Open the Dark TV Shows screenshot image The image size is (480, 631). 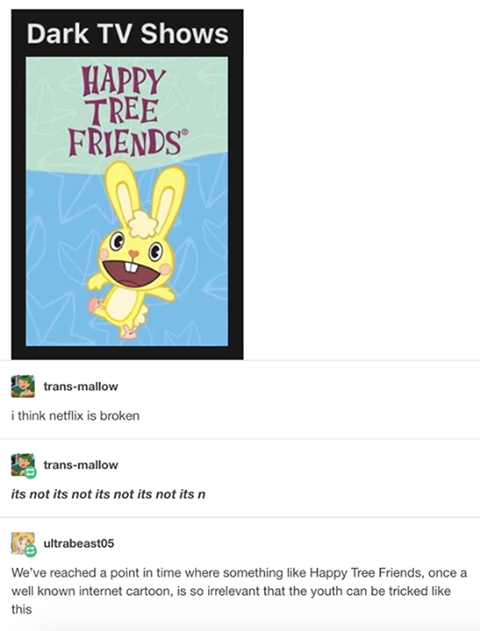(127, 184)
